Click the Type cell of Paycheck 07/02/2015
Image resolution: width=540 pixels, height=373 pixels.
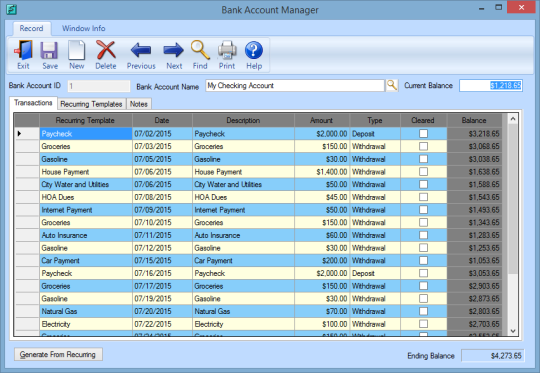point(375,134)
